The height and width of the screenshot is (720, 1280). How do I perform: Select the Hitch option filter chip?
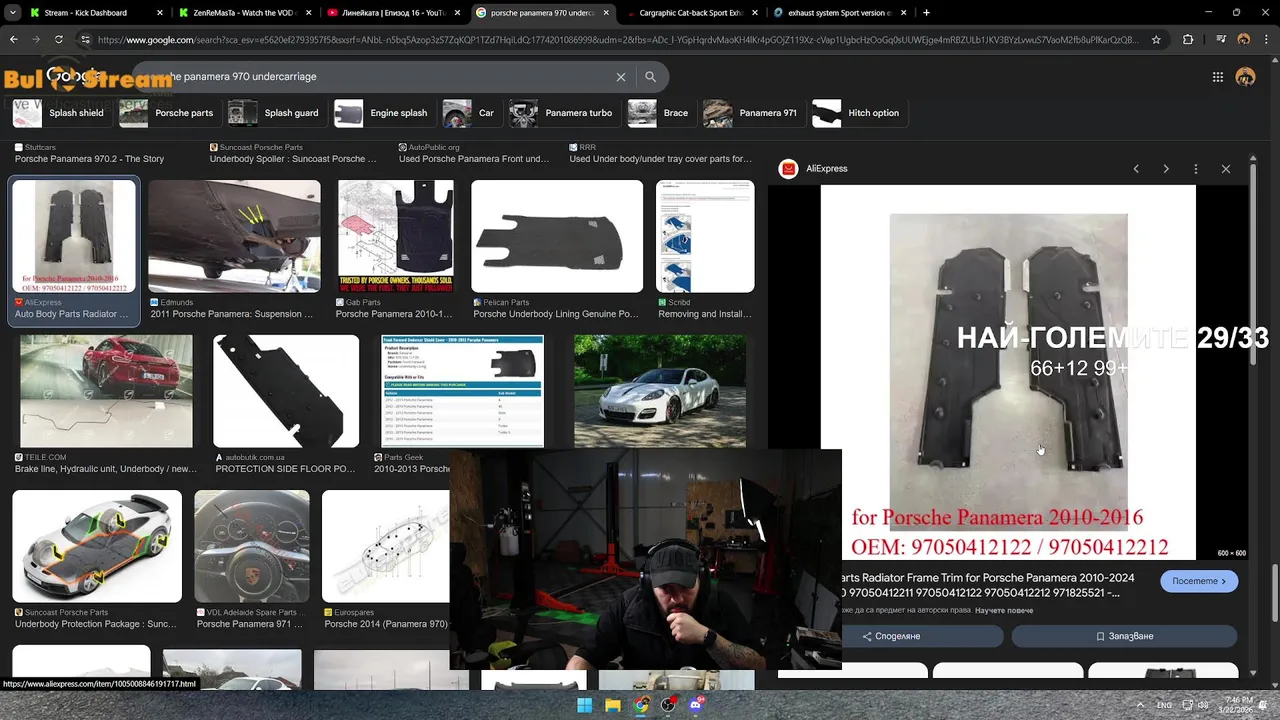pos(858,113)
